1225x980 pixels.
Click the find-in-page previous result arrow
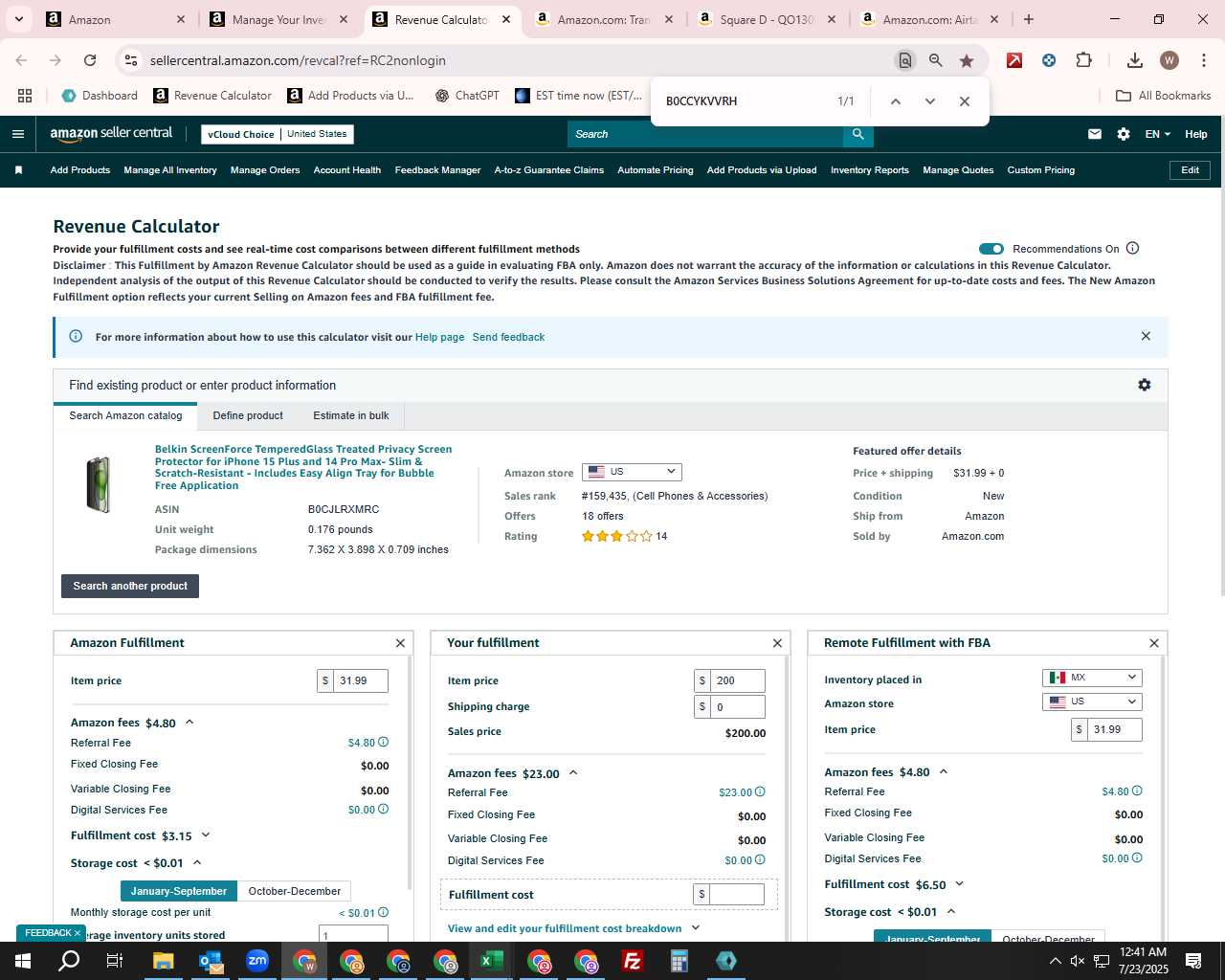click(x=895, y=101)
